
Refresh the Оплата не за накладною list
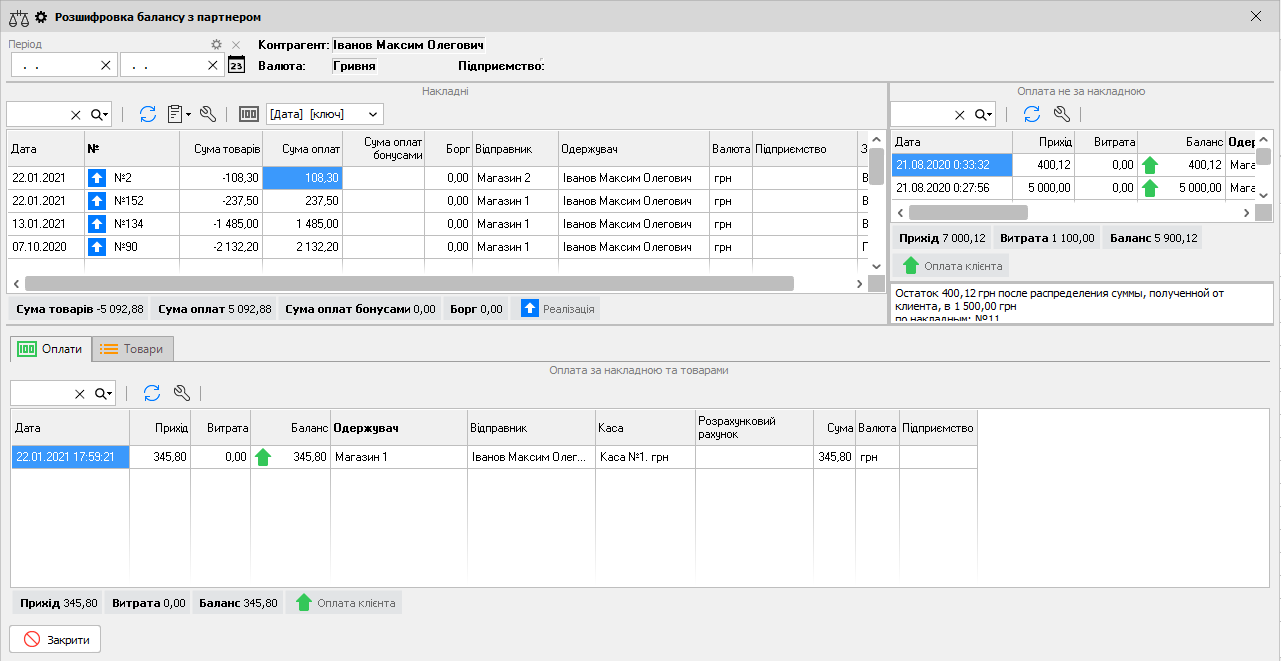1032,114
